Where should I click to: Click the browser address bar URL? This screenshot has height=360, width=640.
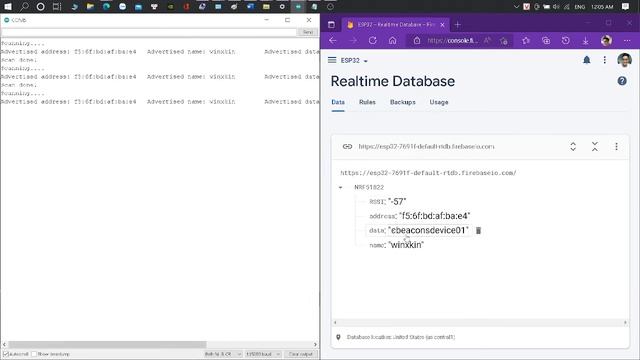[x=452, y=40]
